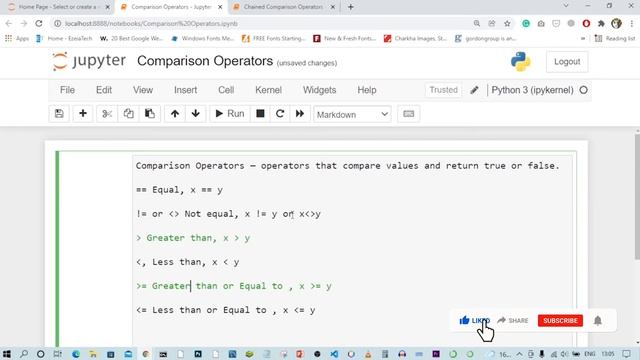
Task: Click the == Equal, x == y line
Action: click(180, 190)
